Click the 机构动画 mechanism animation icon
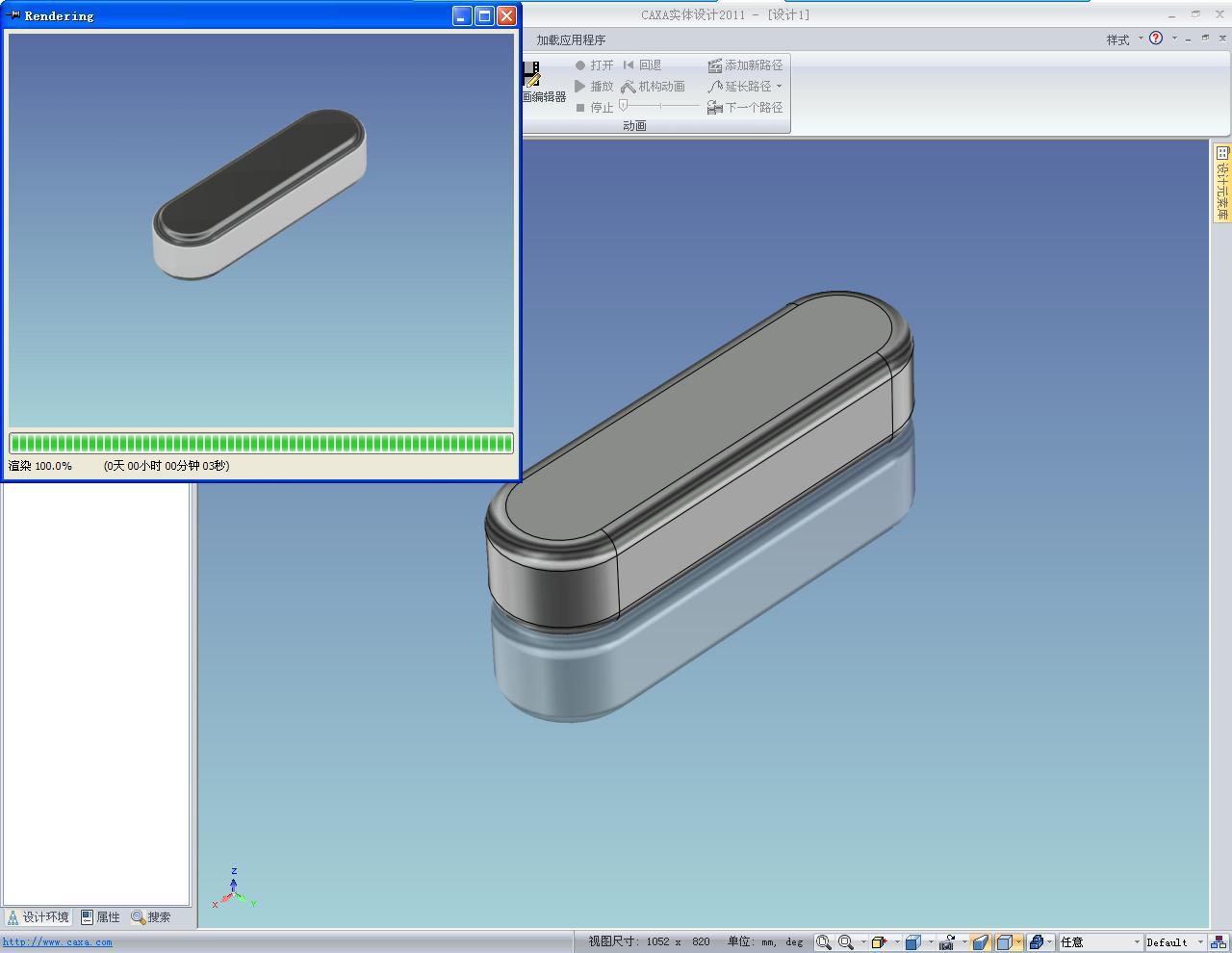Screen dimensions: 1232x953 tap(628, 87)
